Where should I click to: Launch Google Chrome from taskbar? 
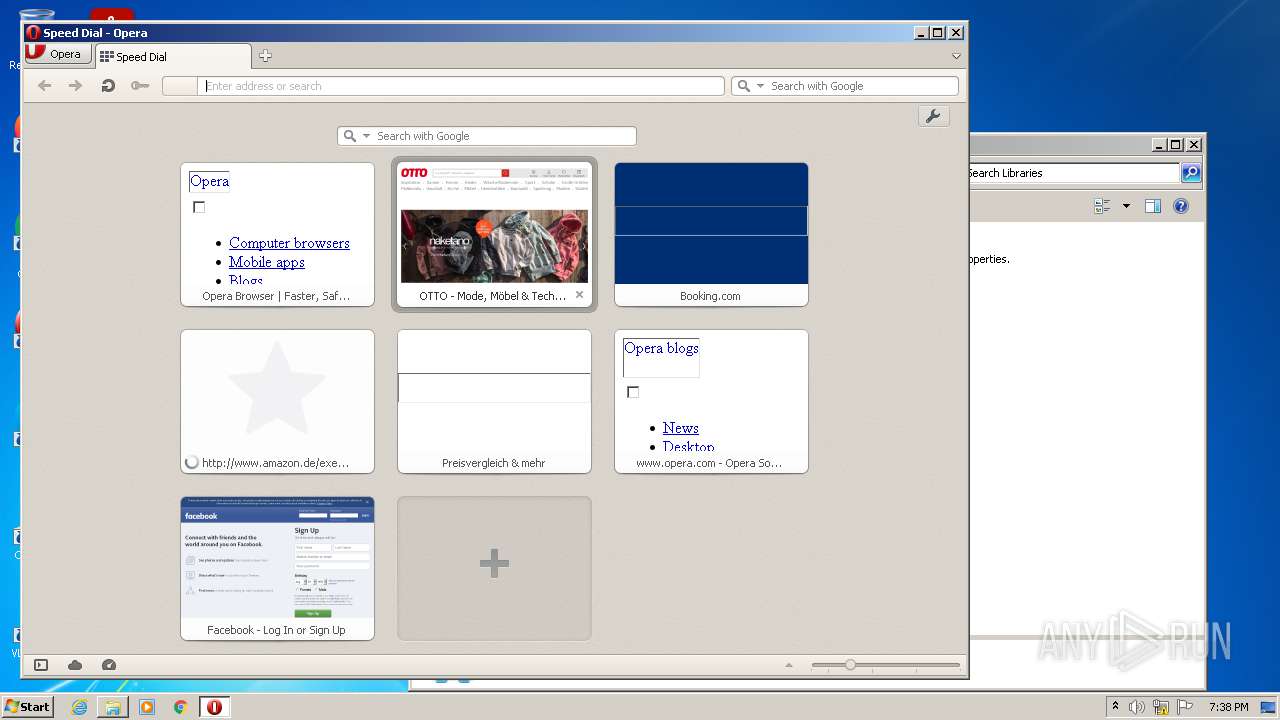[181, 707]
